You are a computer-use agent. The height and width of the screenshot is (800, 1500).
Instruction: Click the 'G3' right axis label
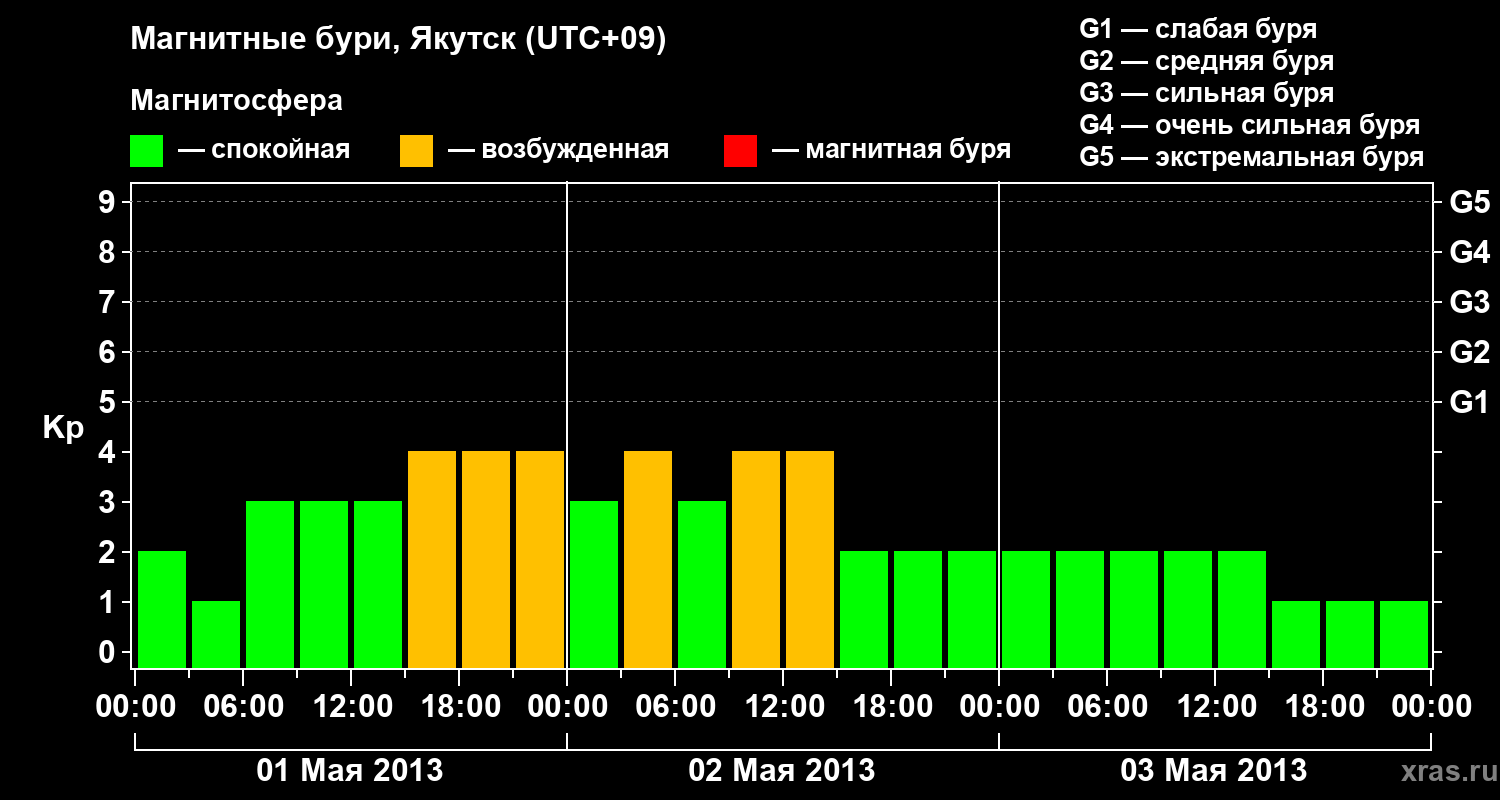coord(1469,302)
